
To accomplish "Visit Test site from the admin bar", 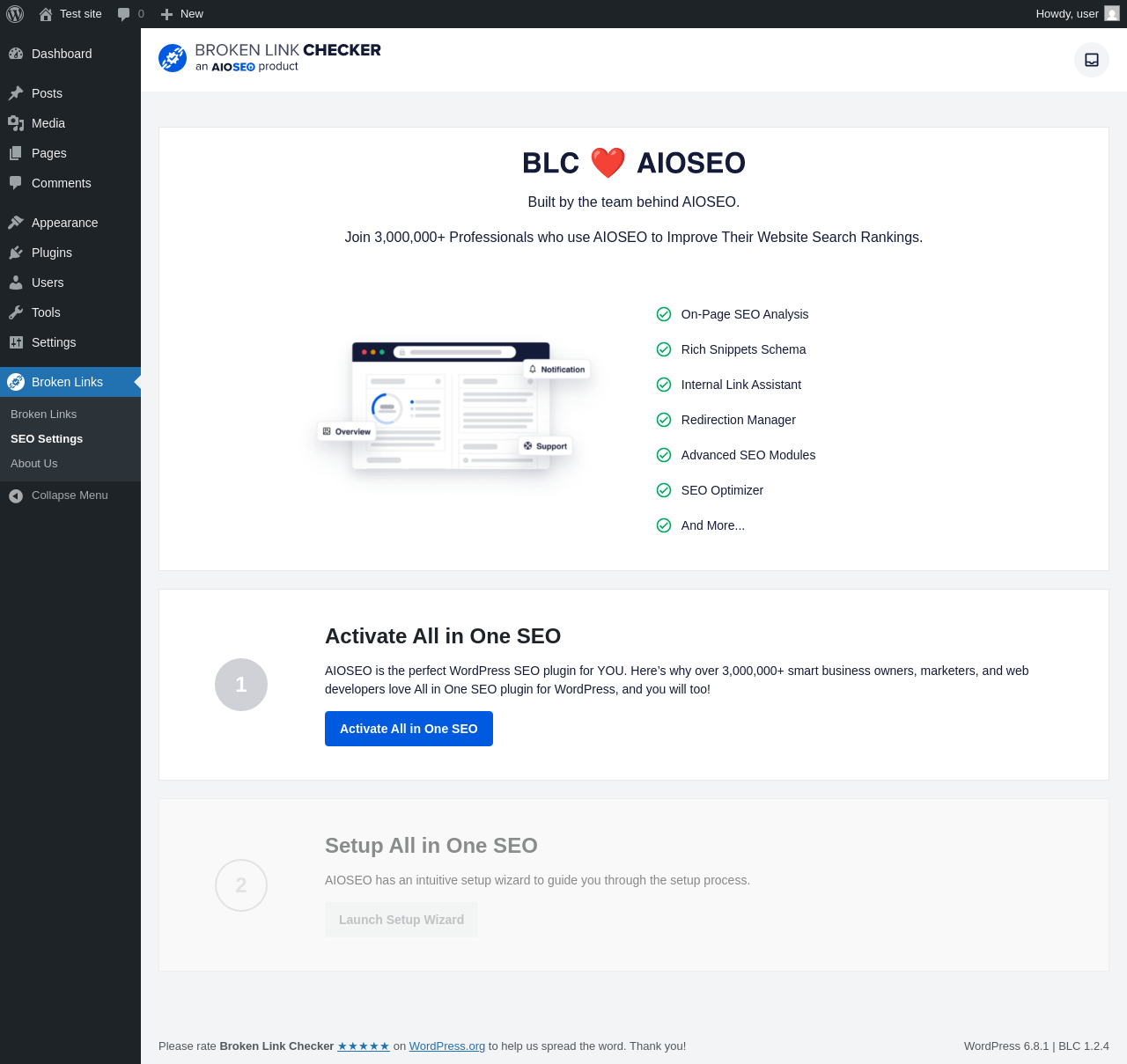I will click(70, 14).
